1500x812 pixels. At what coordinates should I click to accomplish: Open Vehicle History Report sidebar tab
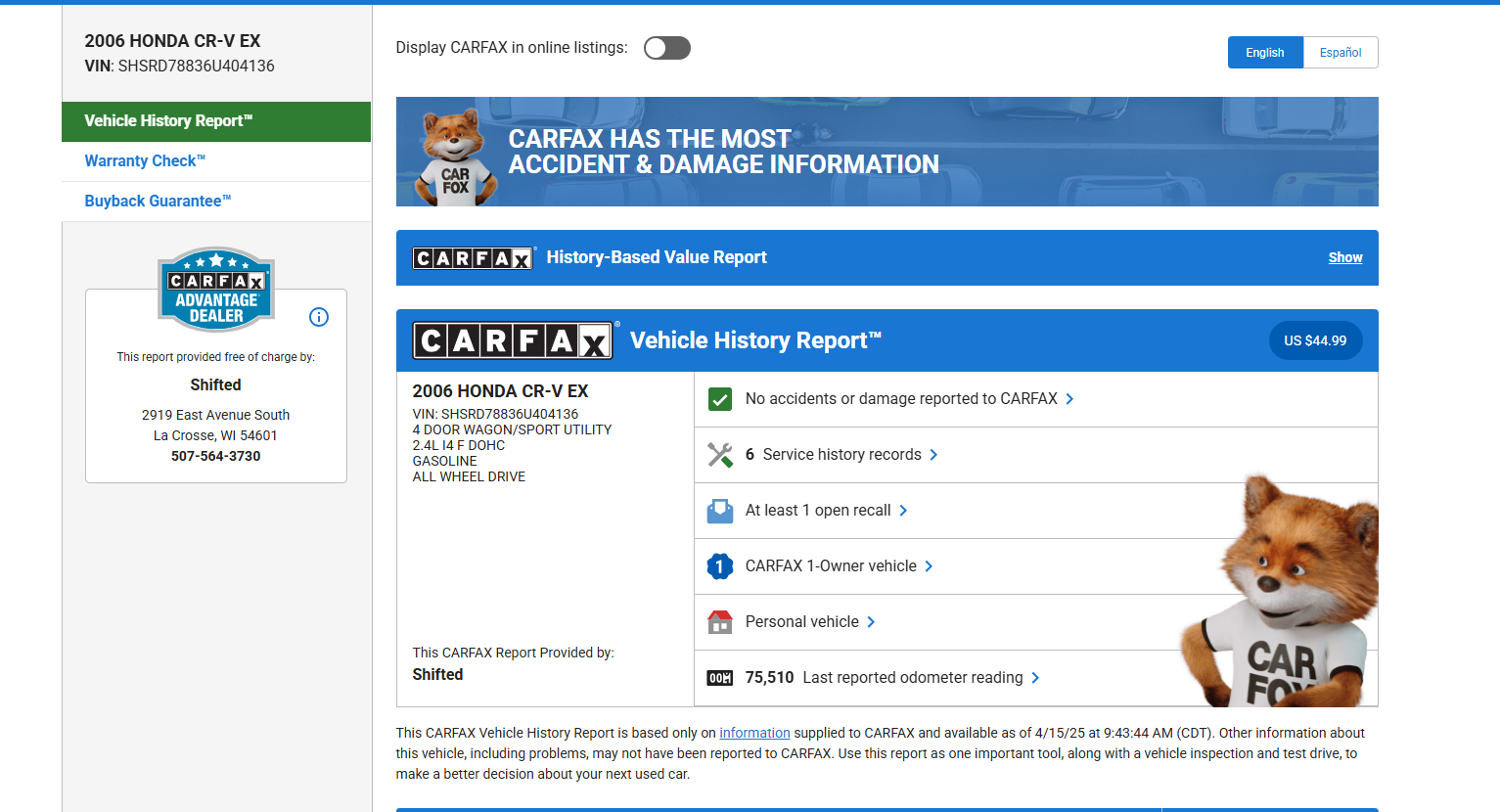(216, 121)
